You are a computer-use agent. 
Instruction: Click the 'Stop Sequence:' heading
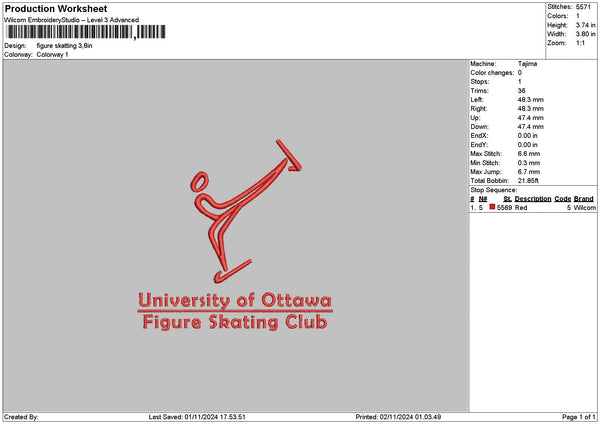coord(494,190)
